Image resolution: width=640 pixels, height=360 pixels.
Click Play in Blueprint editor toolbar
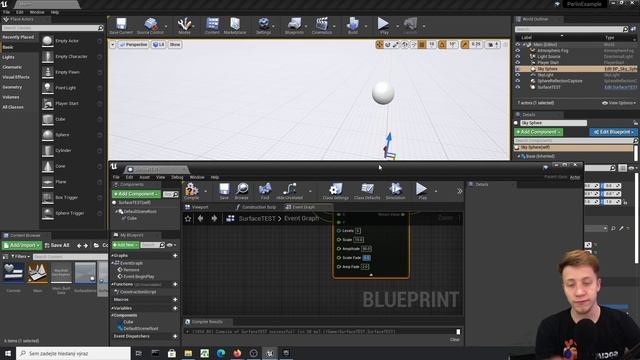(422, 191)
